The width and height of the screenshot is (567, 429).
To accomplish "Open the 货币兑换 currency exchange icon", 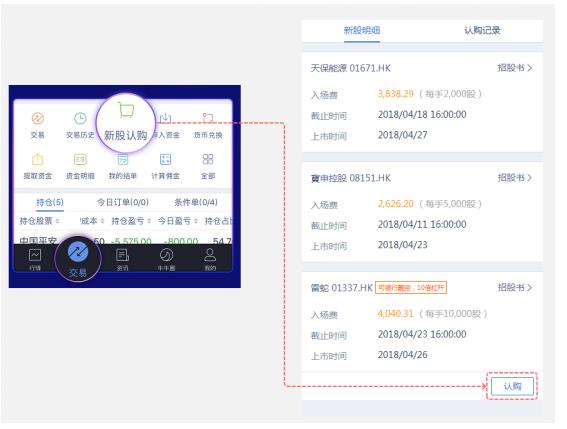I will point(208,118).
